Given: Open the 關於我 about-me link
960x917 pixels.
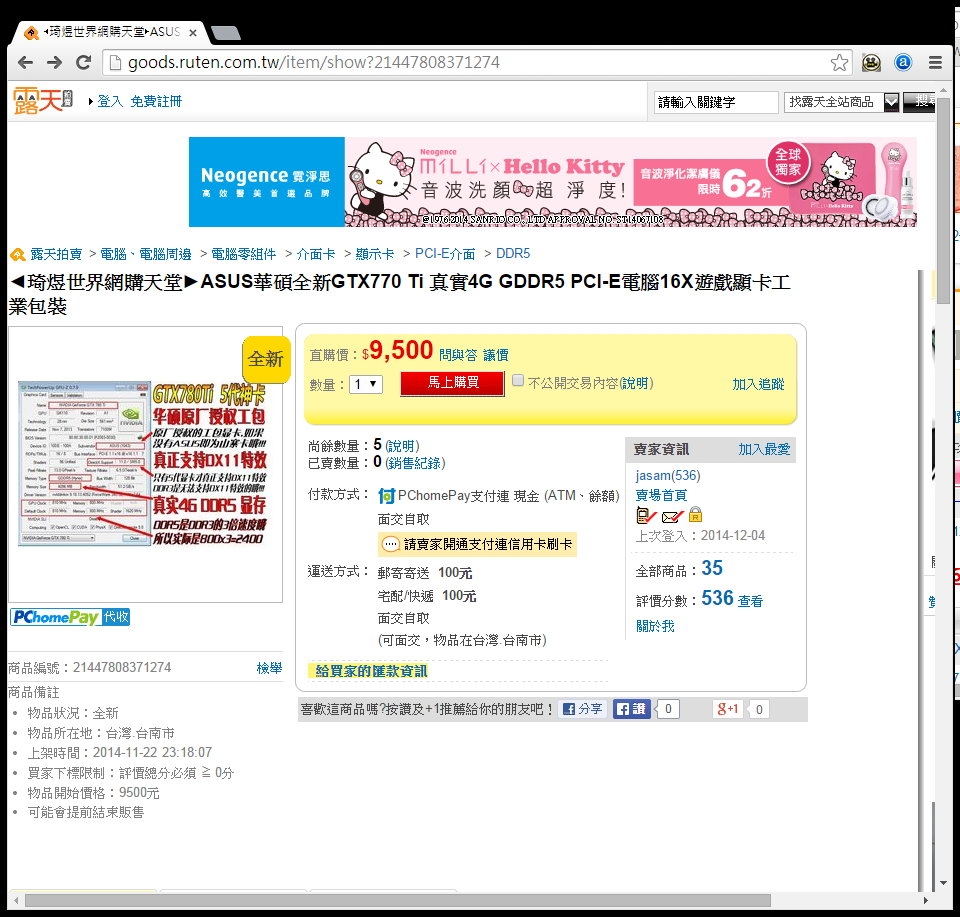Looking at the screenshot, I should click(655, 626).
